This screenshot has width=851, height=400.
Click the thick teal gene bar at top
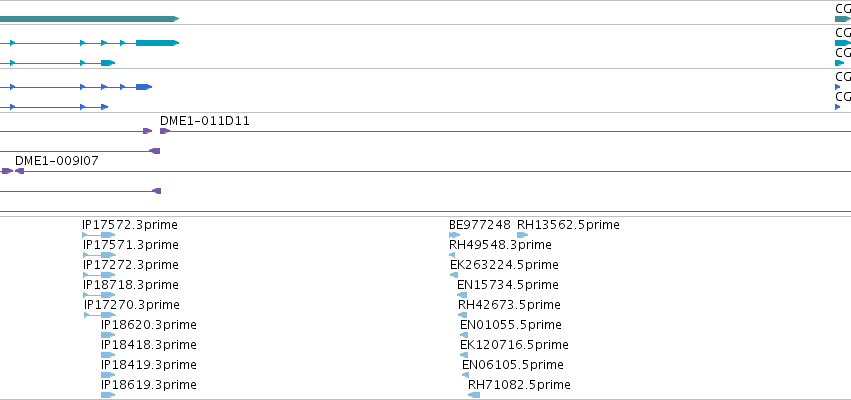[89, 19]
